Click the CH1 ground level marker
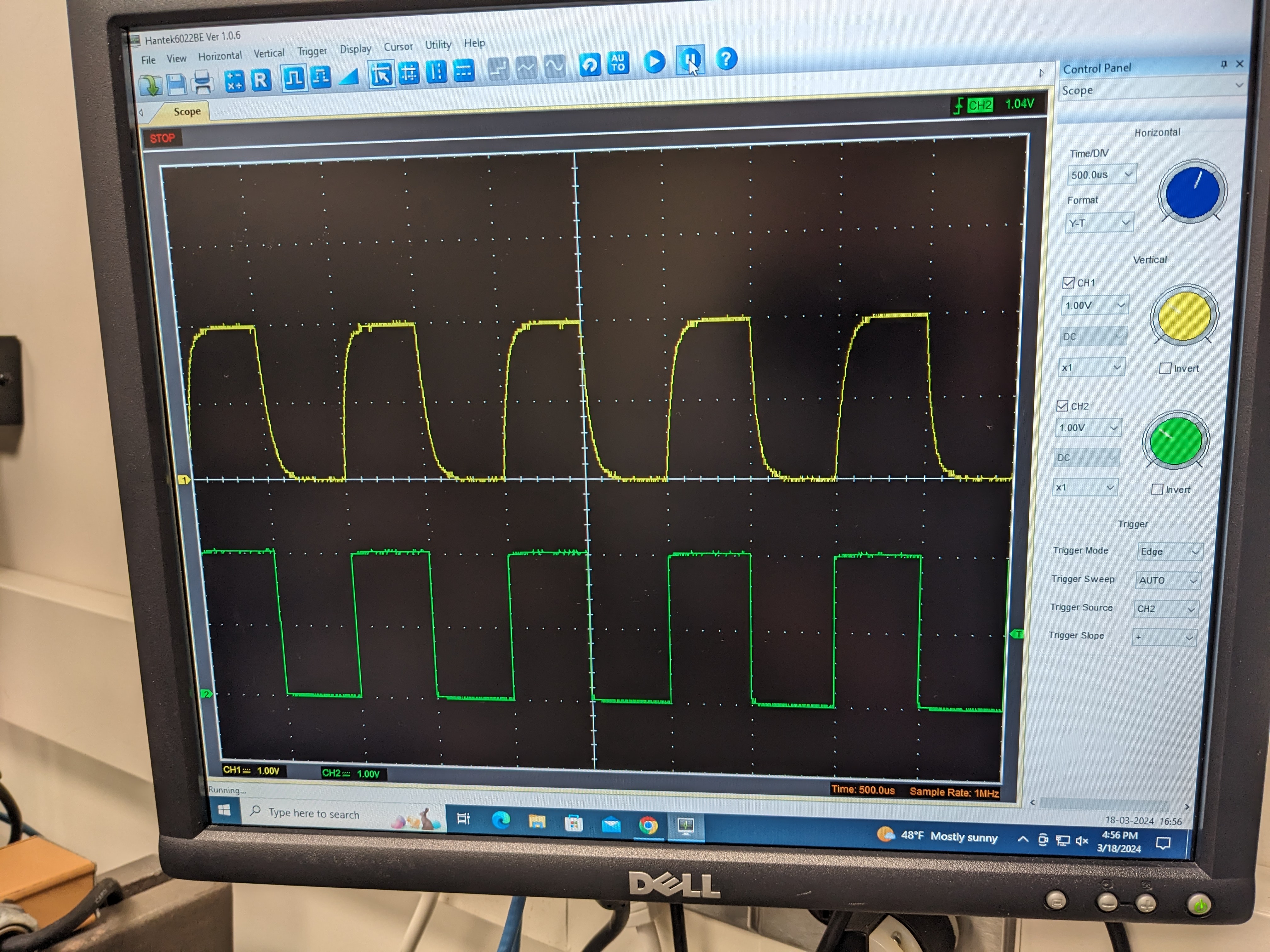This screenshot has width=1270, height=952. point(184,480)
